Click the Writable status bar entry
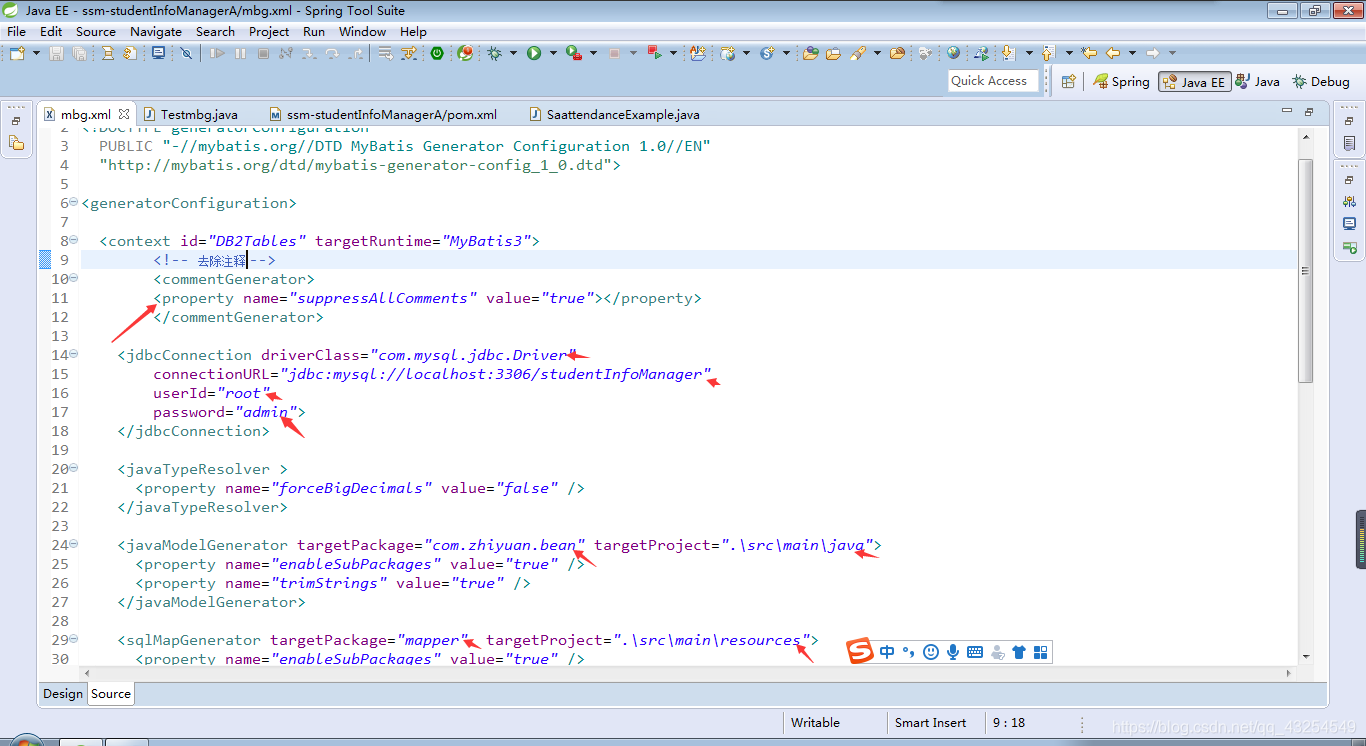 (x=815, y=722)
